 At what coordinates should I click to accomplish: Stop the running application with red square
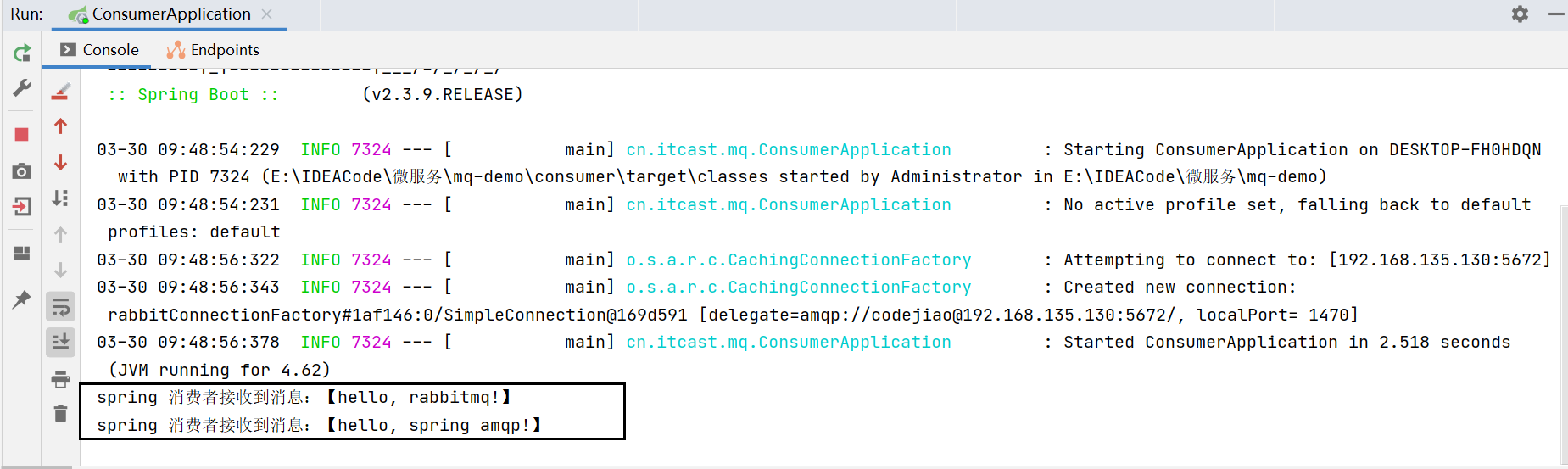(x=22, y=135)
